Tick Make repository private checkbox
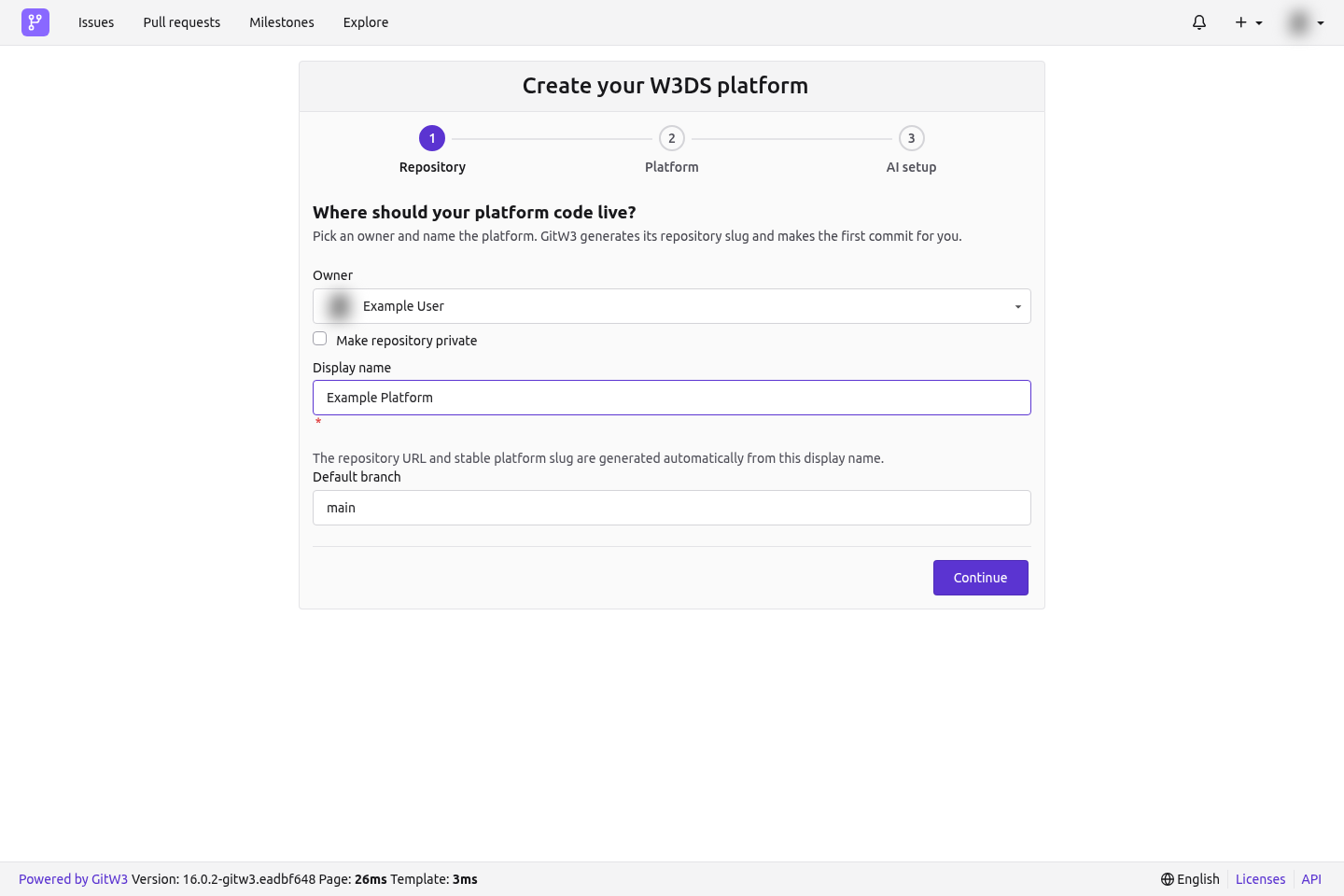This screenshot has height=896, width=1344. coord(320,339)
